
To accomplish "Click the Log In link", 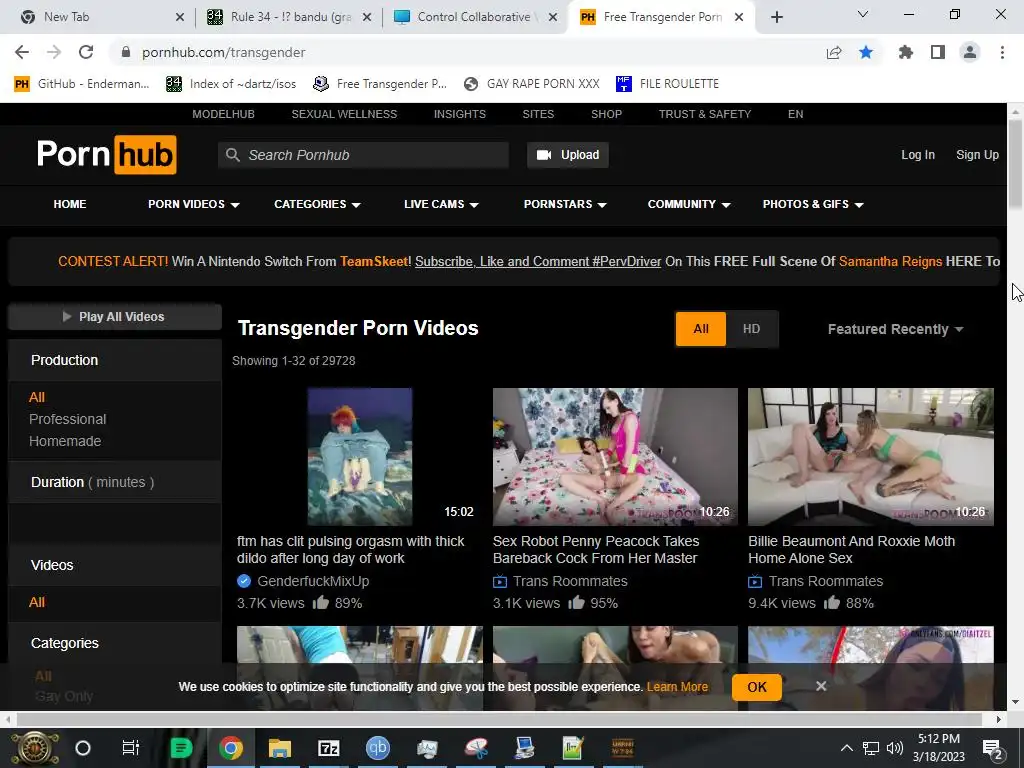I will click(x=918, y=155).
